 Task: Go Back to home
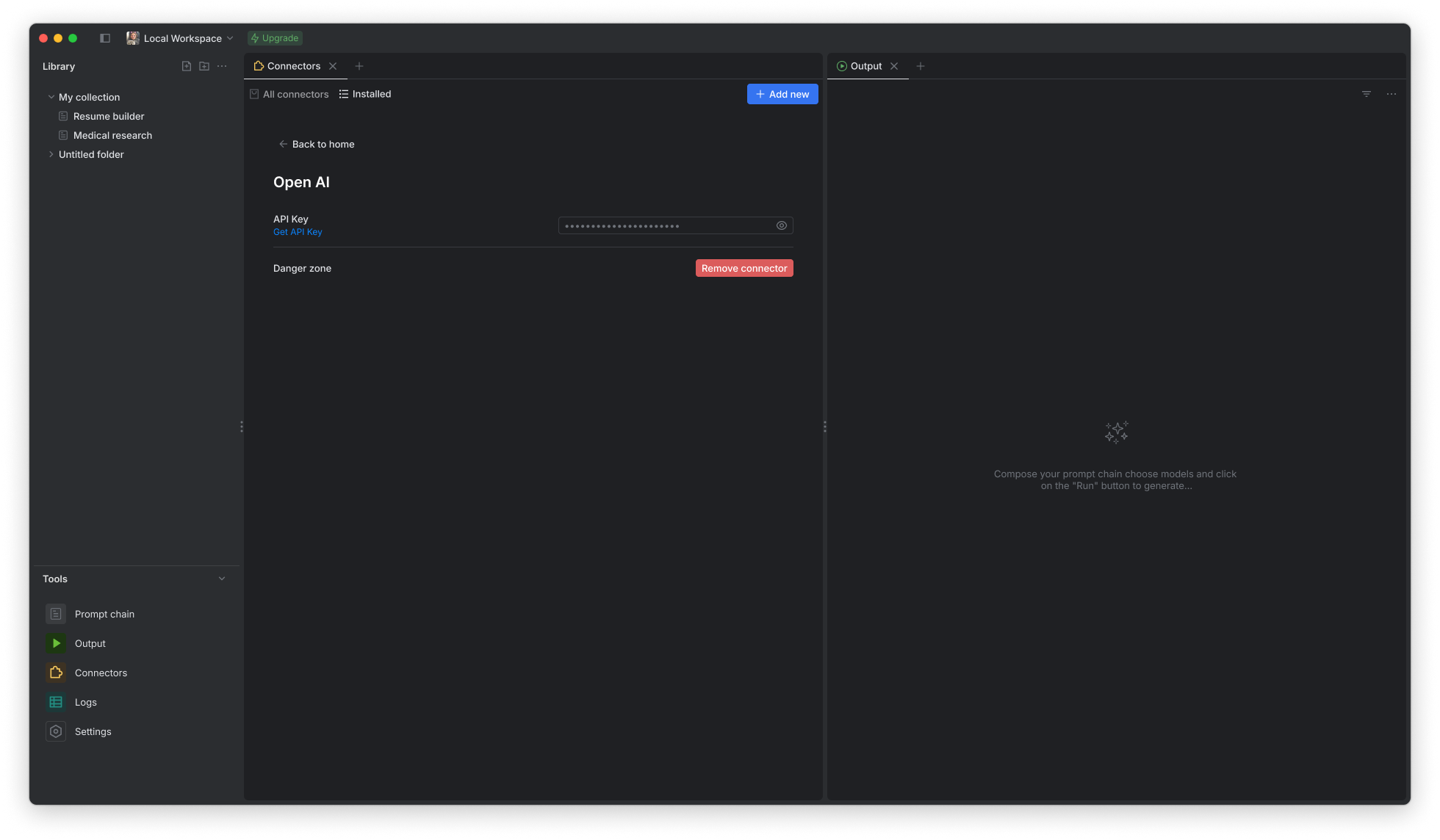(x=316, y=144)
